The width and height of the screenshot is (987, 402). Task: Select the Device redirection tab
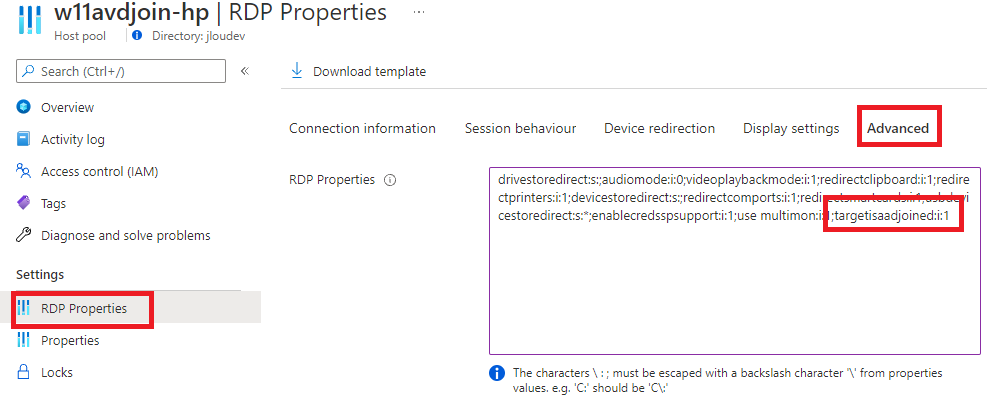(x=660, y=128)
